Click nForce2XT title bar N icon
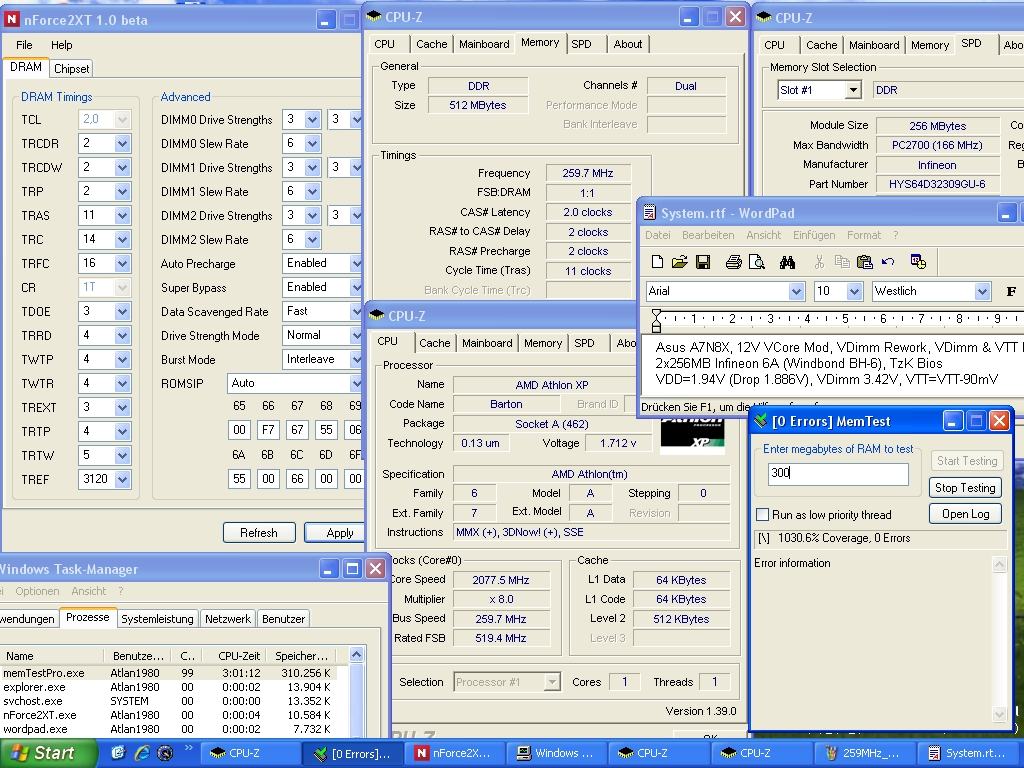The height and width of the screenshot is (768, 1024). [12, 20]
